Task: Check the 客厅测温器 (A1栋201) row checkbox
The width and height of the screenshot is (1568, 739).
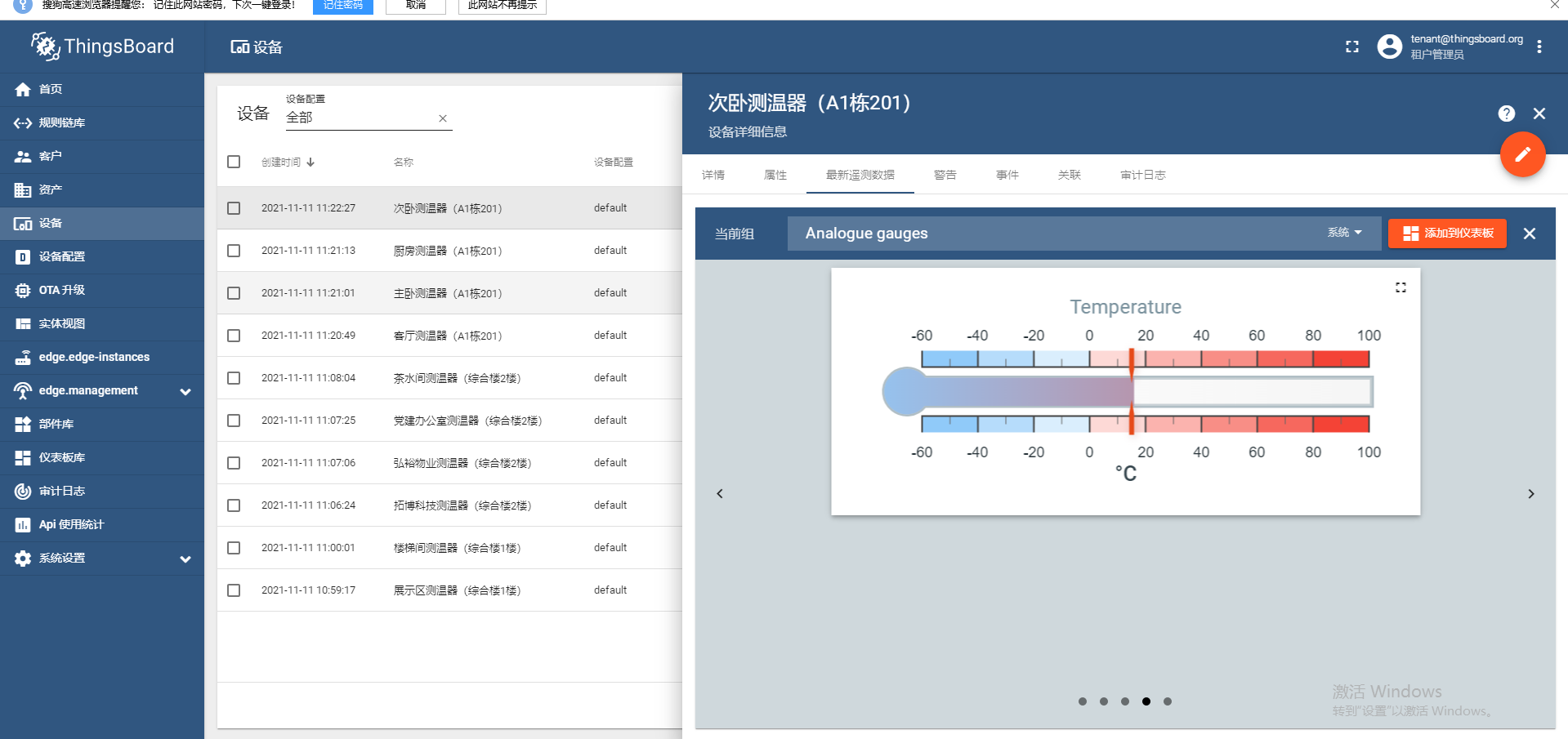Action: [x=234, y=336]
